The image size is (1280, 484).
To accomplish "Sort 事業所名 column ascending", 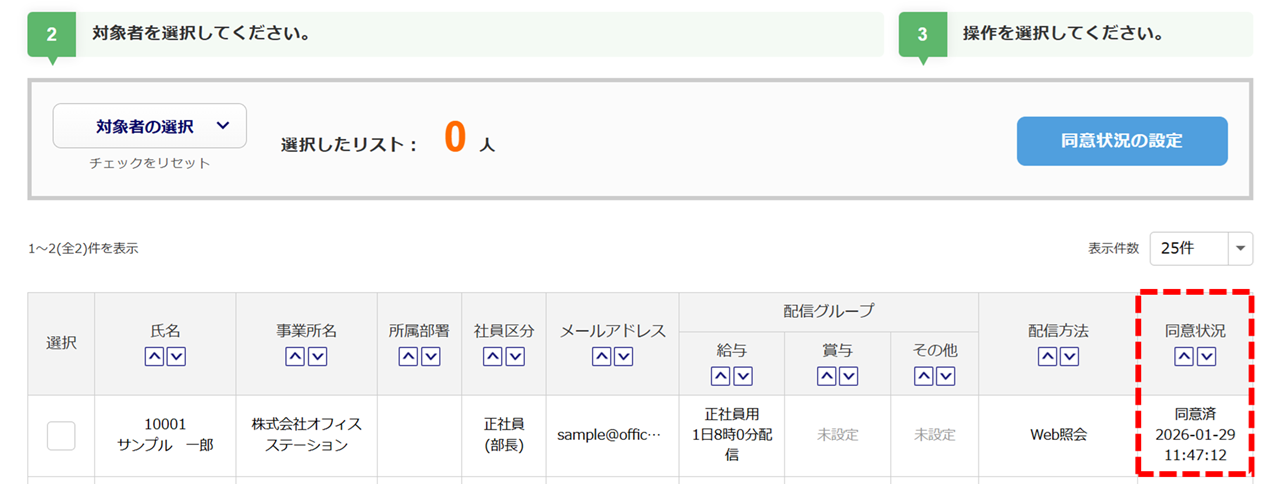I will click(295, 357).
